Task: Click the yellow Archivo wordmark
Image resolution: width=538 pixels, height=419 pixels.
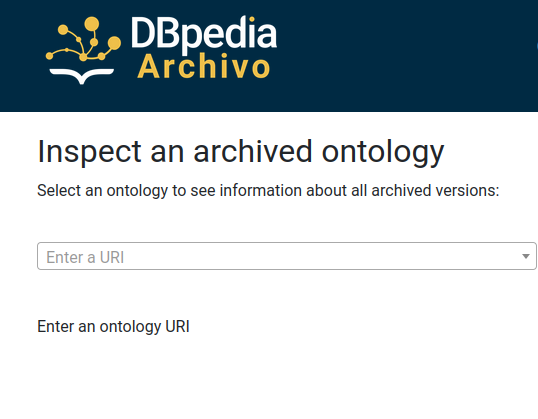Action: point(204,67)
